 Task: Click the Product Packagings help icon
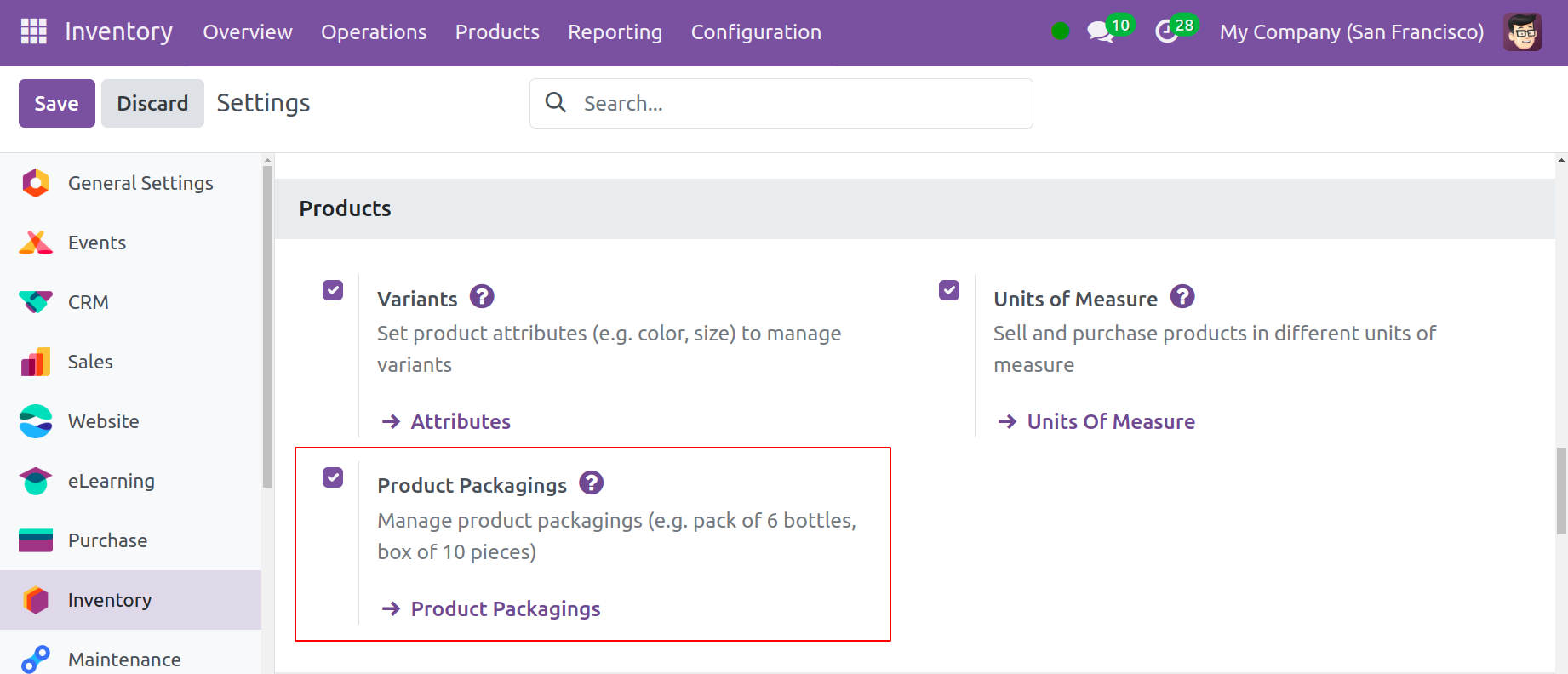click(591, 483)
